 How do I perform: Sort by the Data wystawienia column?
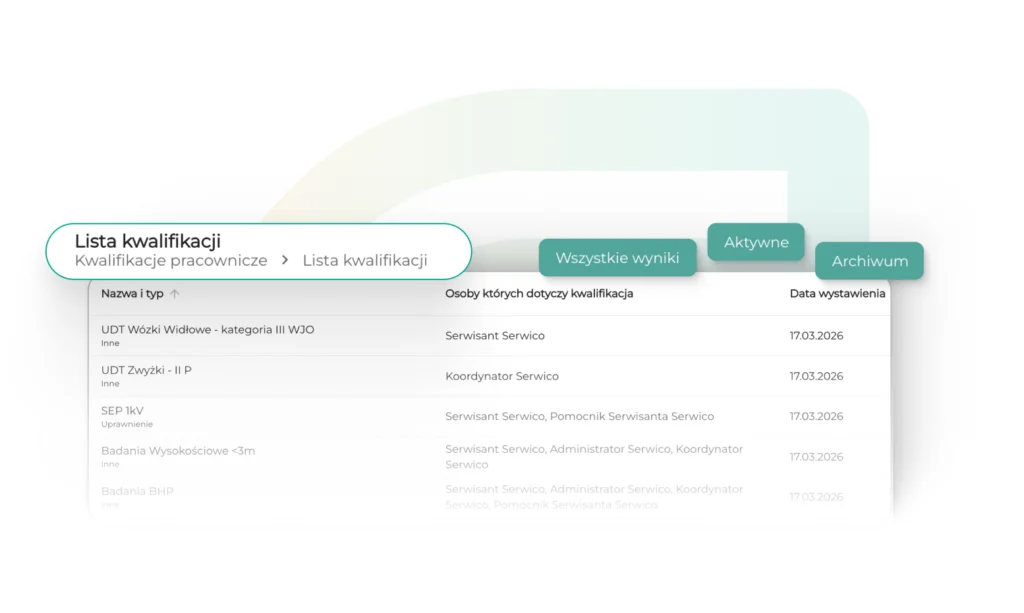click(x=837, y=294)
